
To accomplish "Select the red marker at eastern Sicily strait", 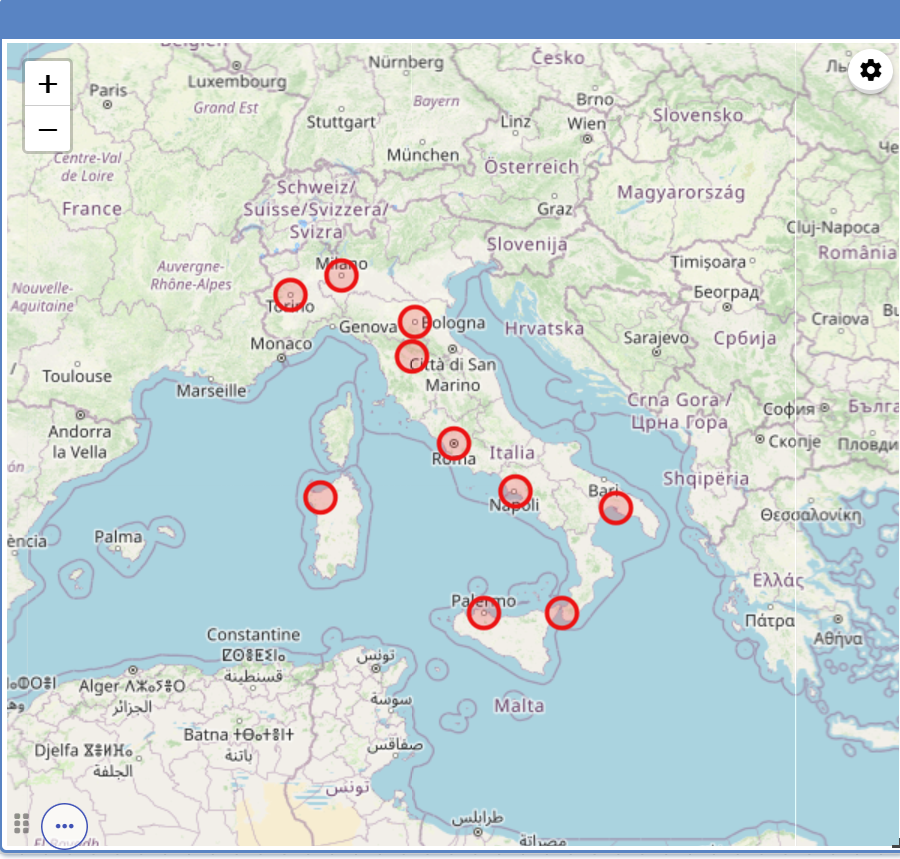I will pos(562,613).
